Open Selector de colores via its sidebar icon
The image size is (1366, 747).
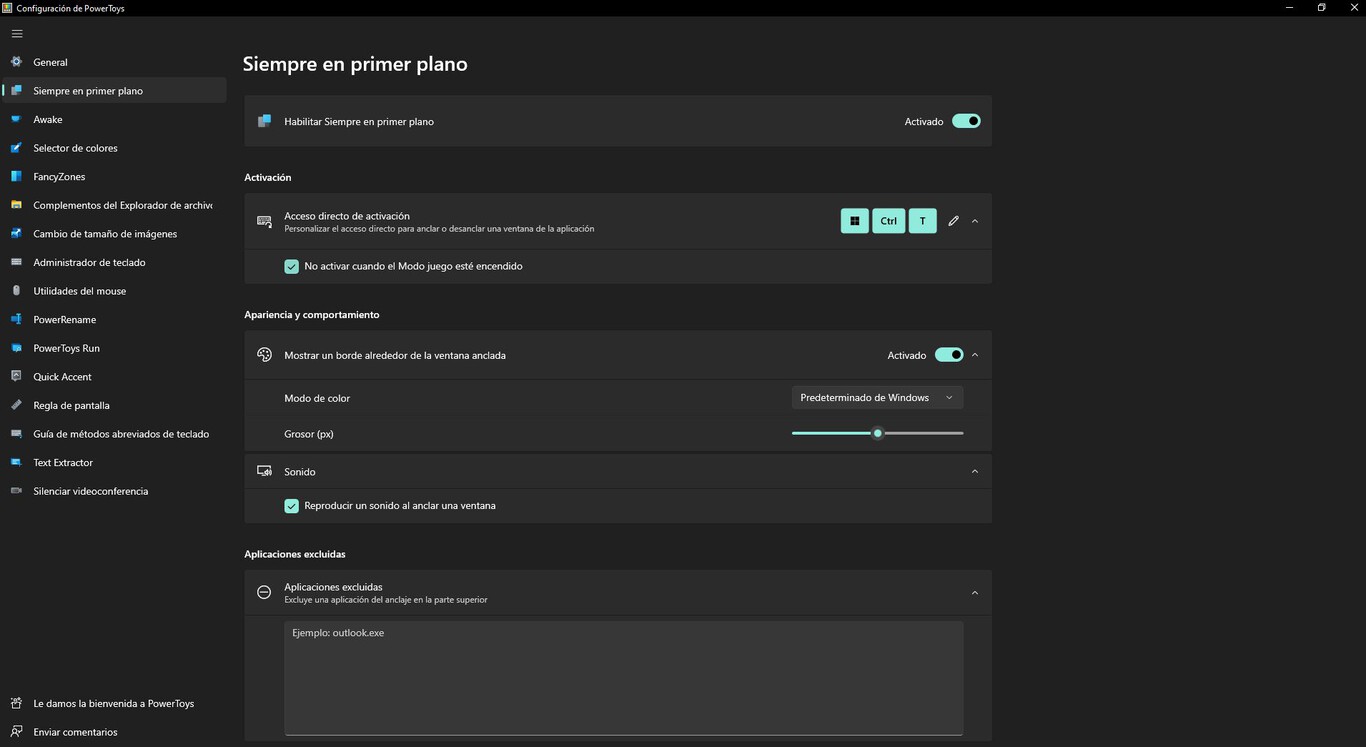[x=16, y=148]
